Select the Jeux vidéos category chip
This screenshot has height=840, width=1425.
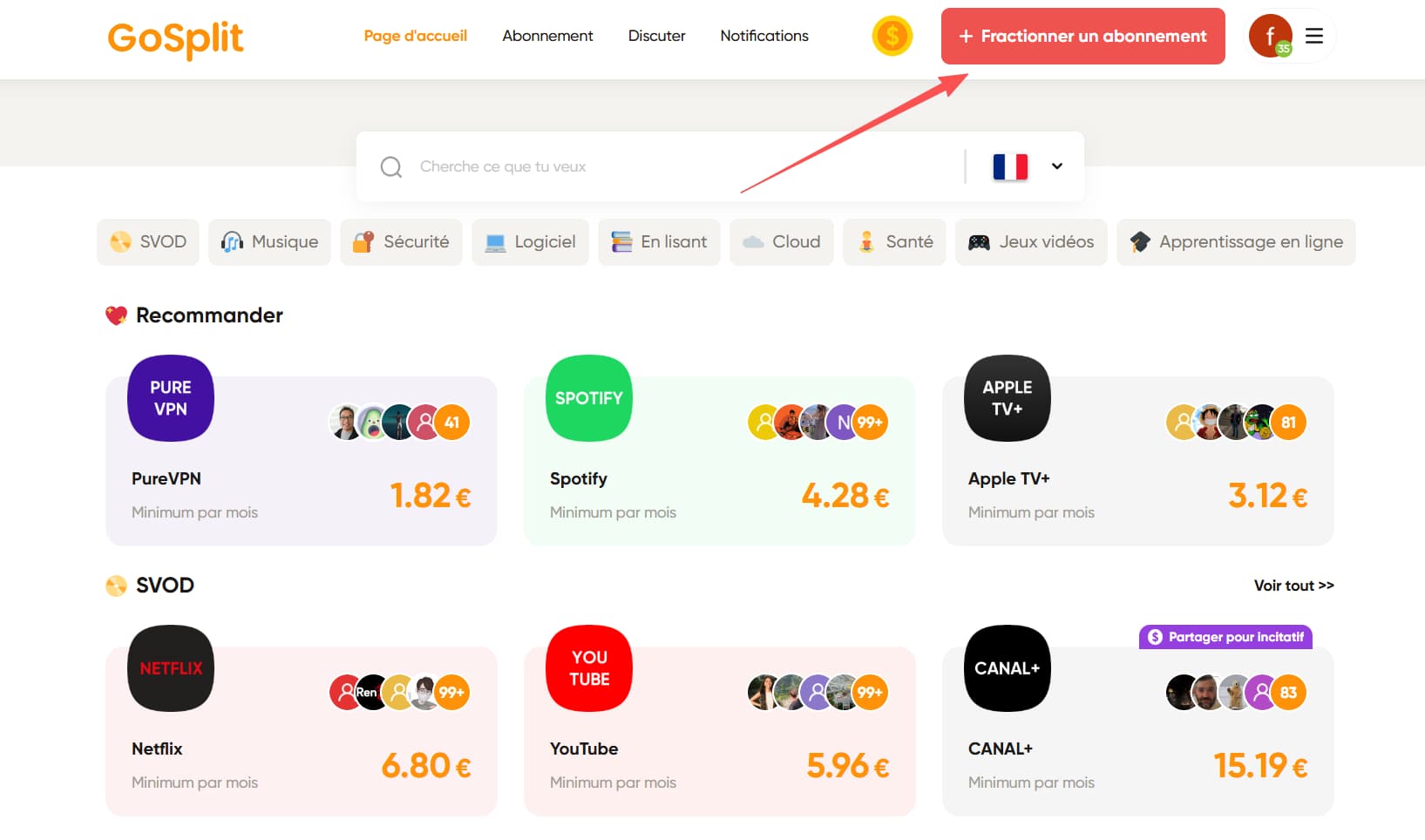(1031, 242)
